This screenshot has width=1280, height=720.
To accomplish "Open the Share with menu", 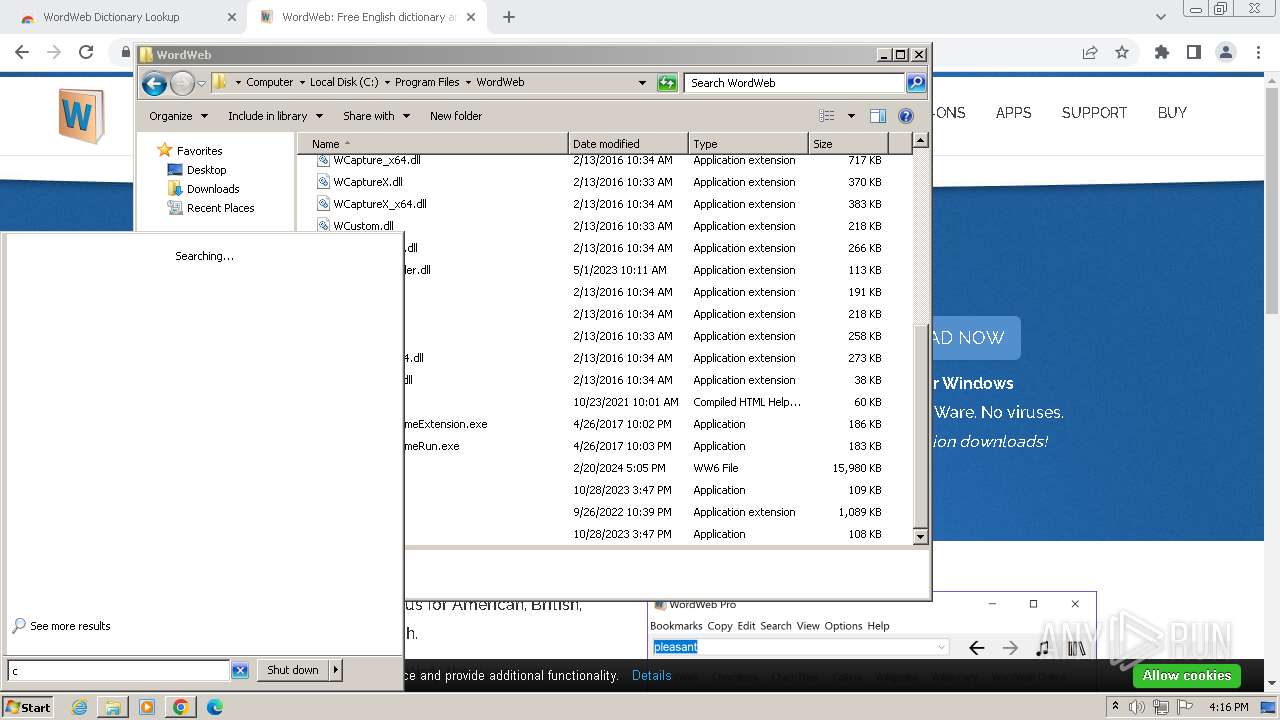I will [x=376, y=116].
